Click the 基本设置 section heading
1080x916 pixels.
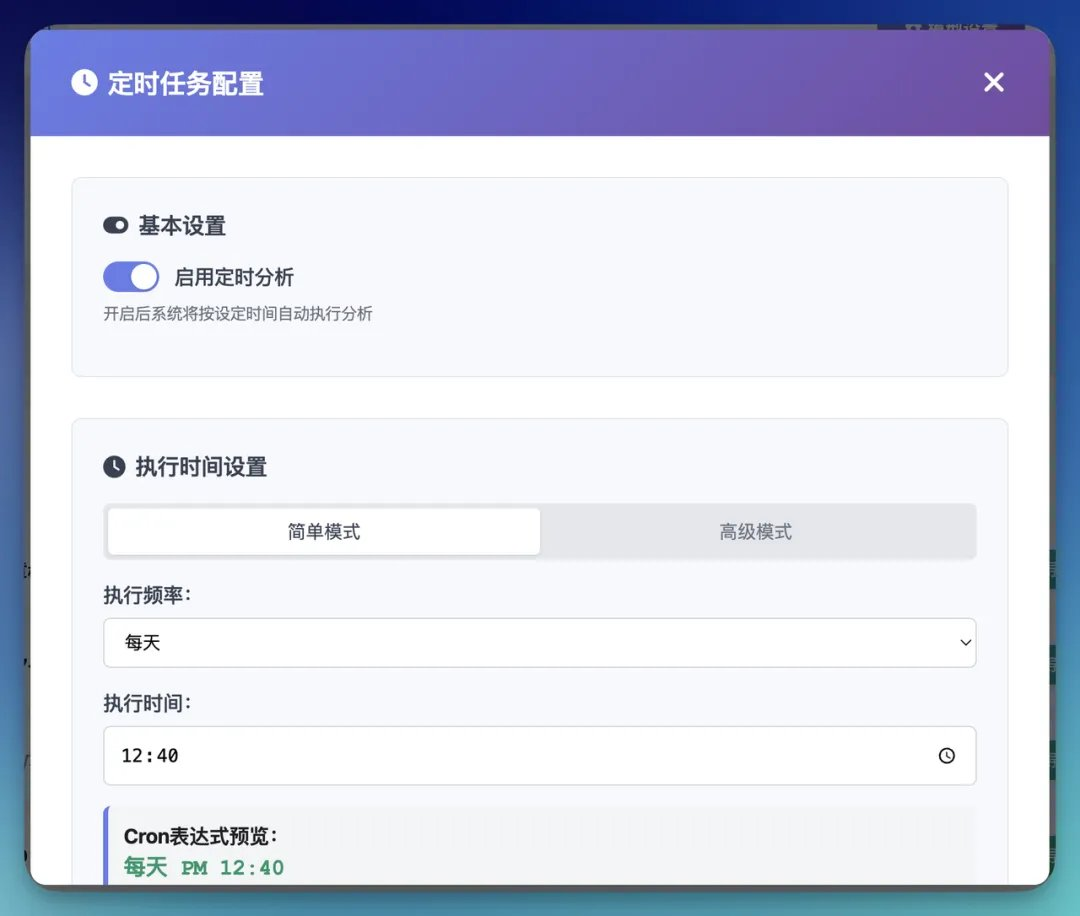(x=183, y=226)
